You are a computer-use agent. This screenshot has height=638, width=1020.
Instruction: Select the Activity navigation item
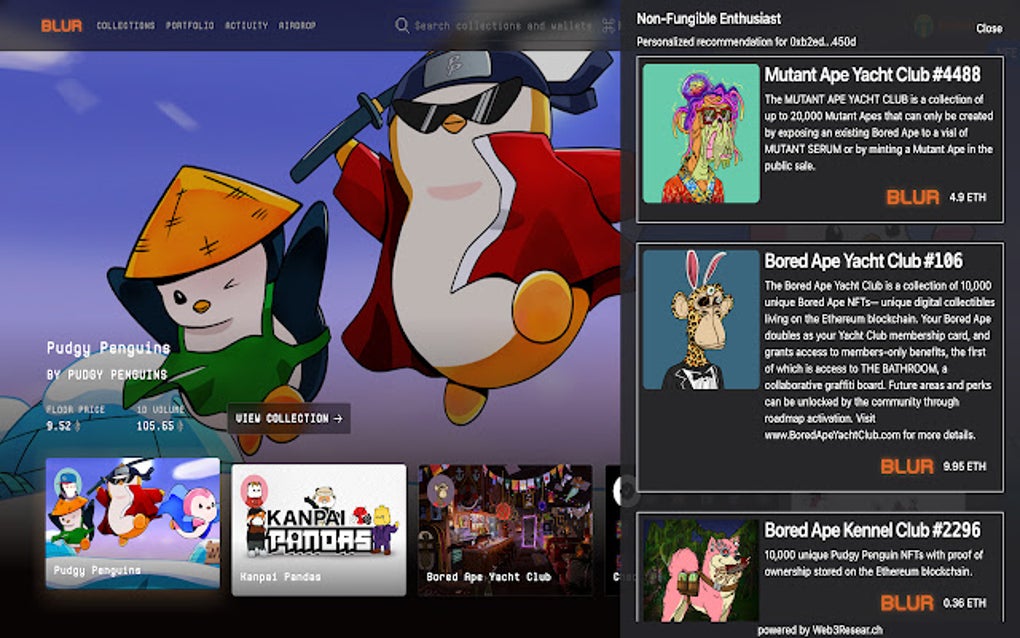pos(244,25)
